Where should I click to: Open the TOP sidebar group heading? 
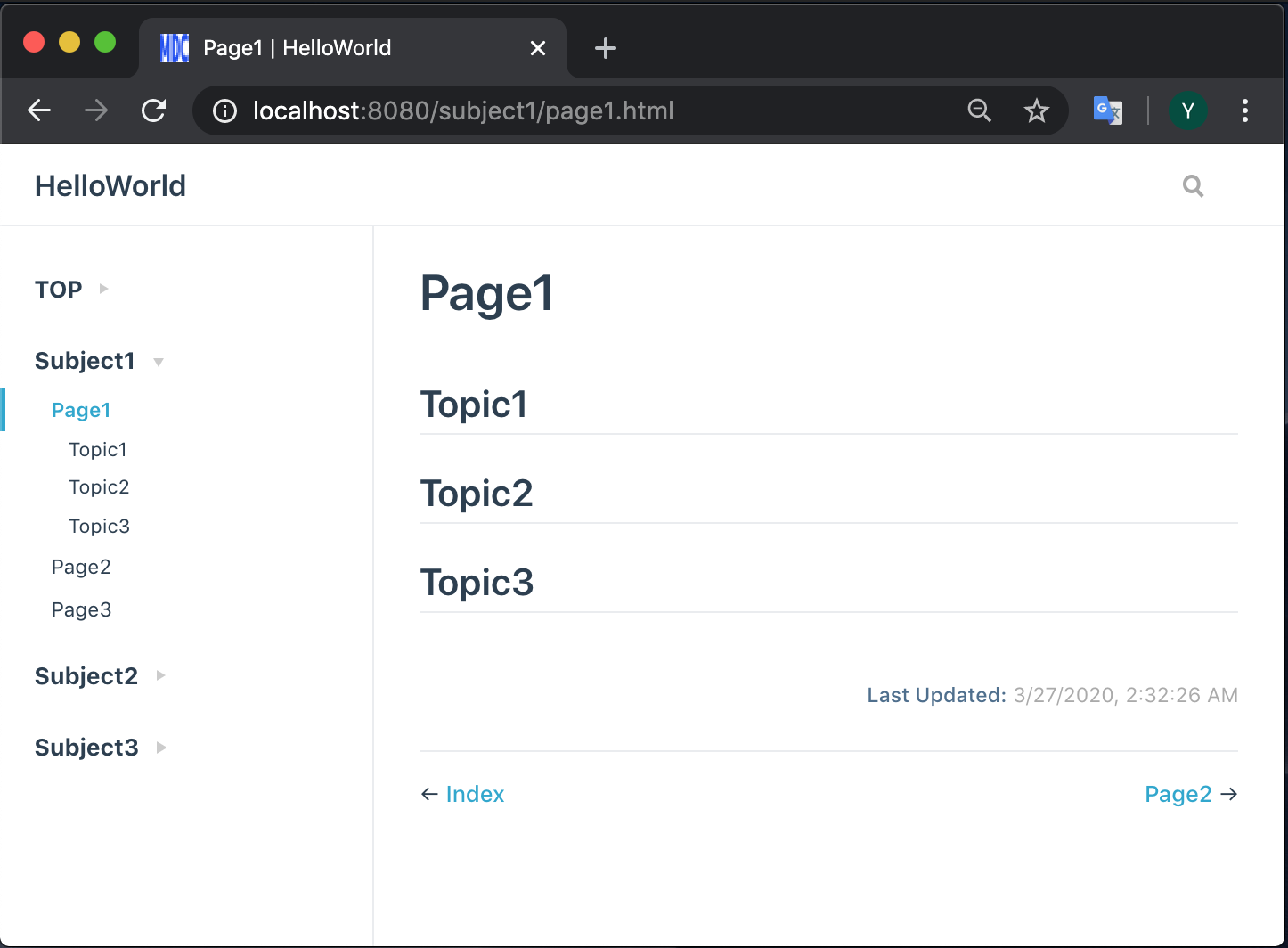click(58, 290)
